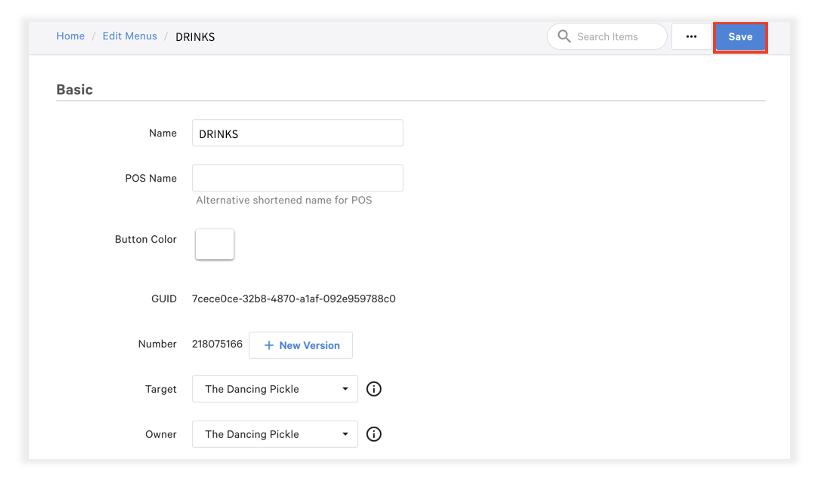Save the DRINKS menu changes
Screen dimensions: 816x484
click(740, 37)
